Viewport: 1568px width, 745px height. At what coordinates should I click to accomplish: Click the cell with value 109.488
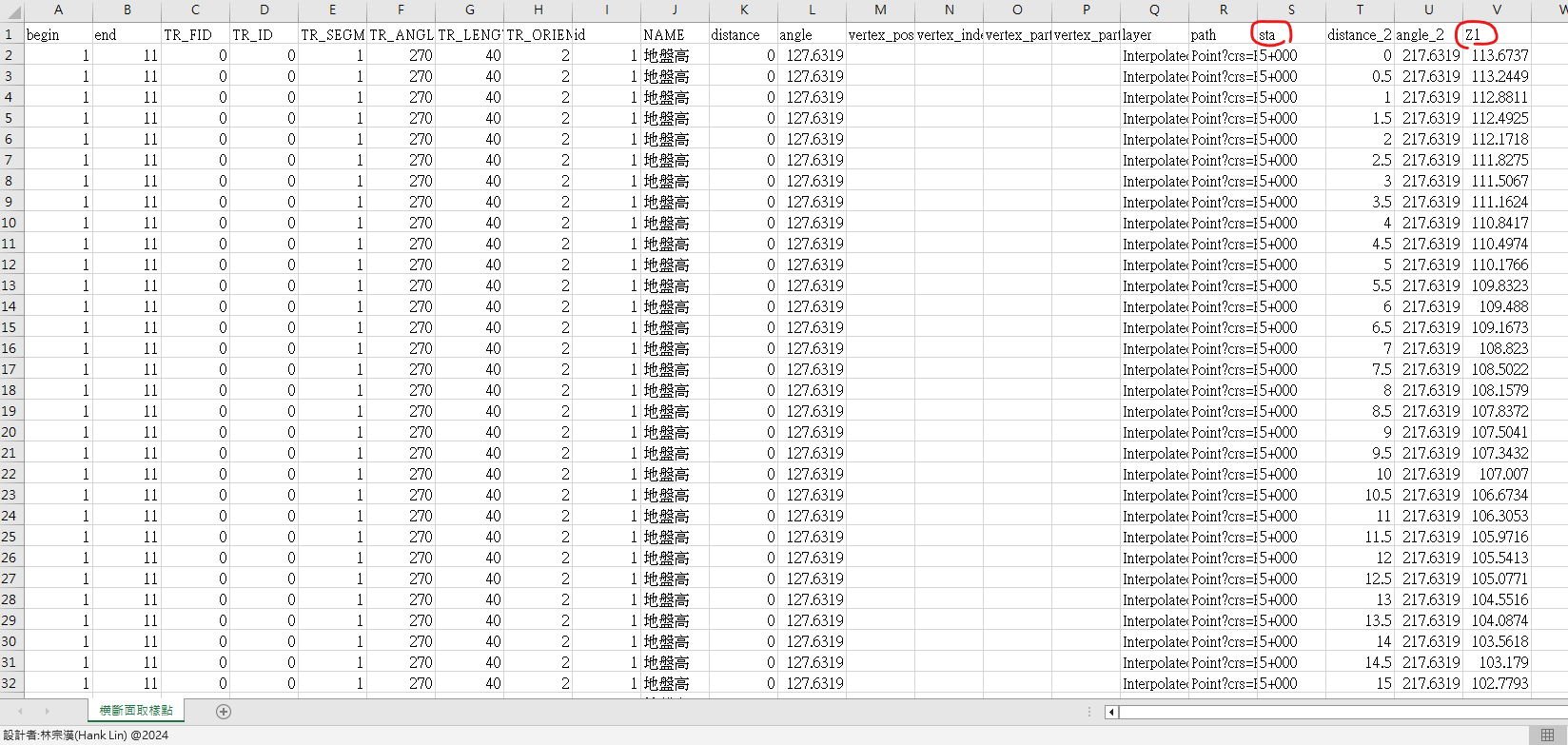click(x=1497, y=306)
